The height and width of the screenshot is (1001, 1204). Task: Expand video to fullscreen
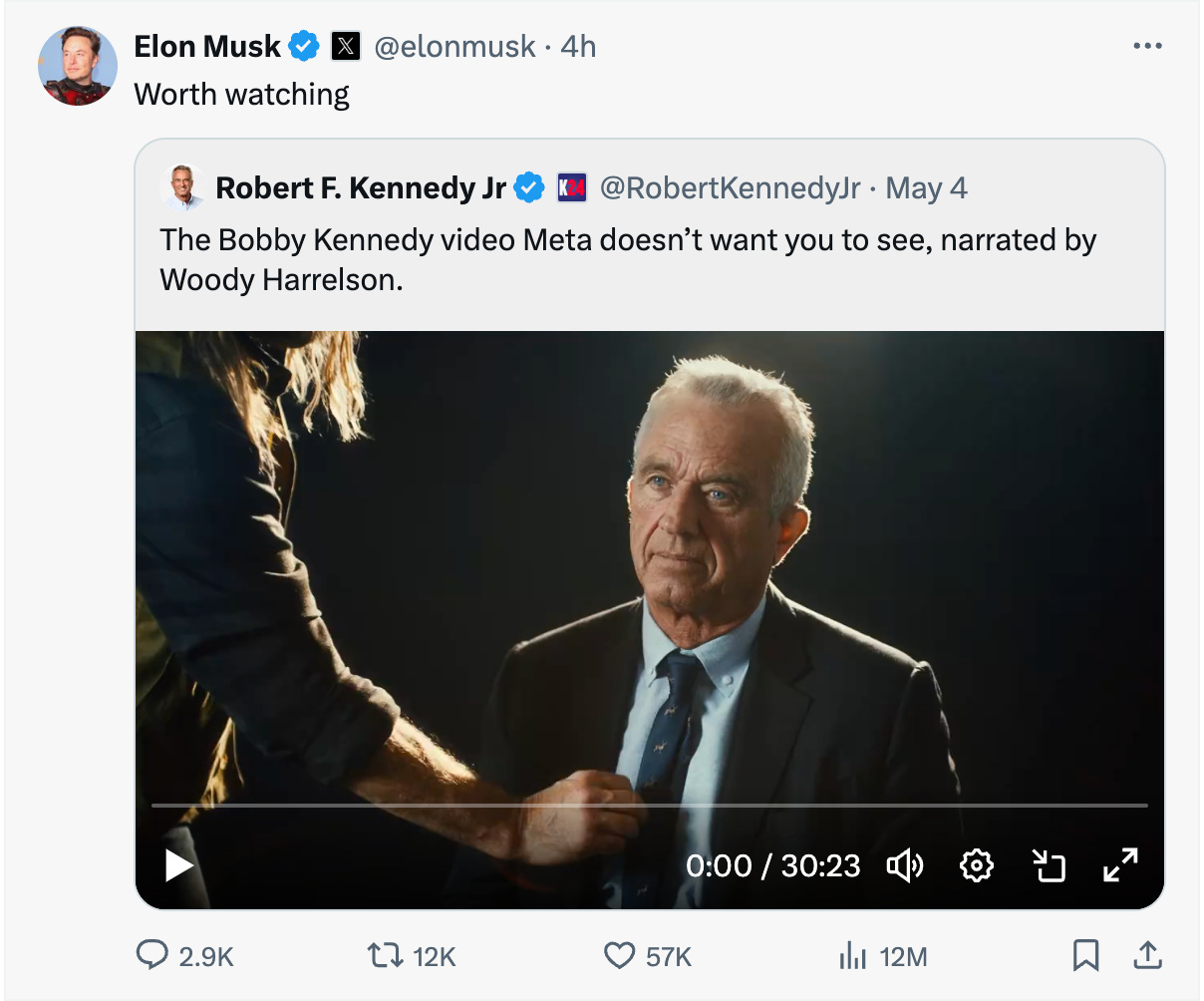1120,865
